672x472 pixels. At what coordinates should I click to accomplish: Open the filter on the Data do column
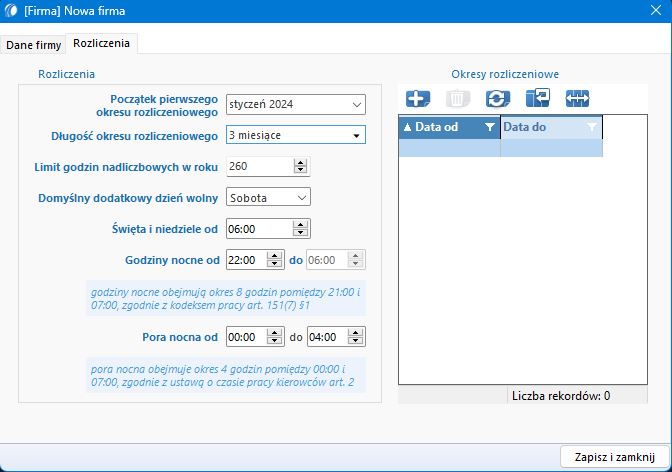point(591,127)
